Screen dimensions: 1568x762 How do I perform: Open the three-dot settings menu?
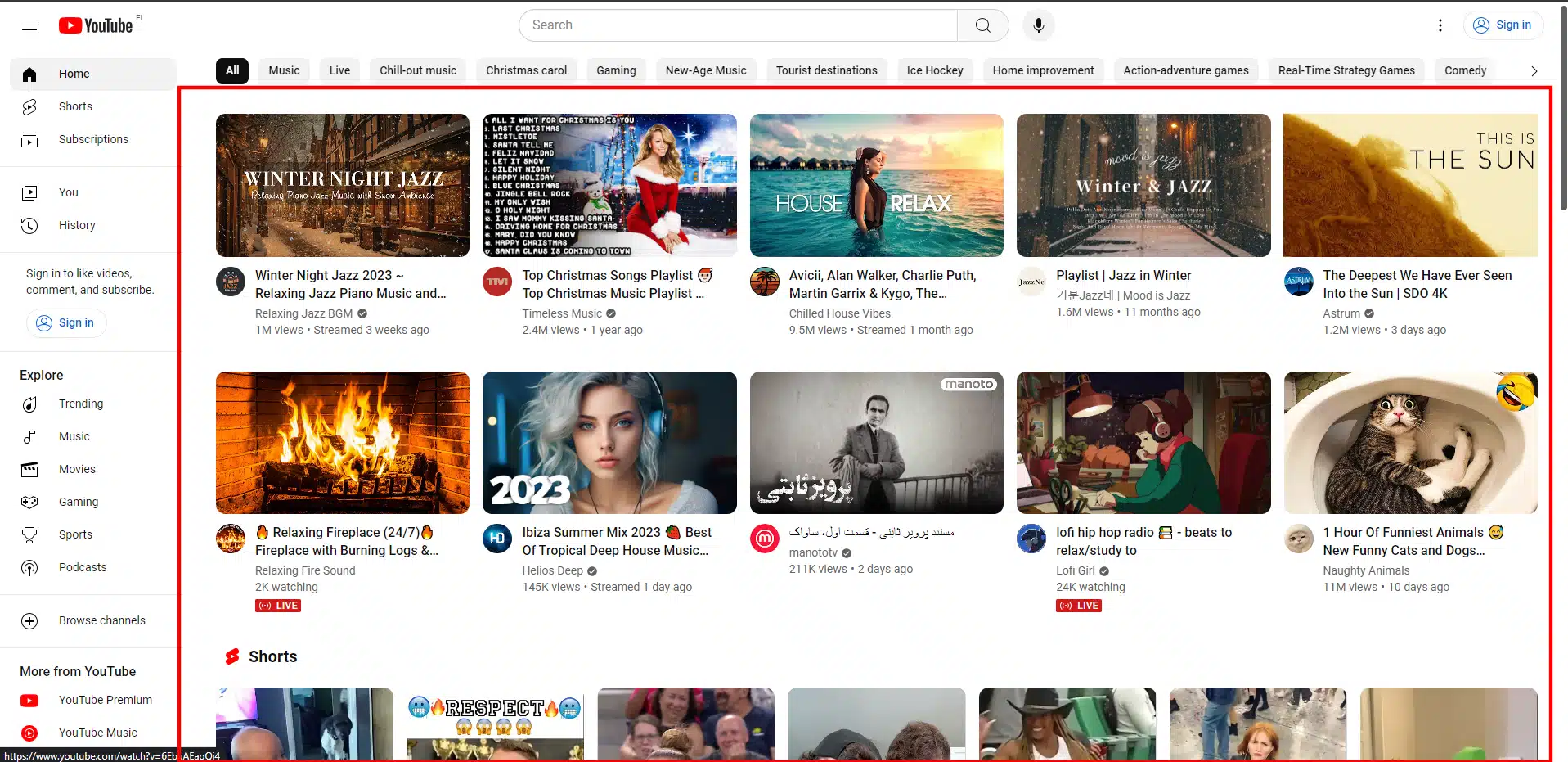click(1440, 25)
